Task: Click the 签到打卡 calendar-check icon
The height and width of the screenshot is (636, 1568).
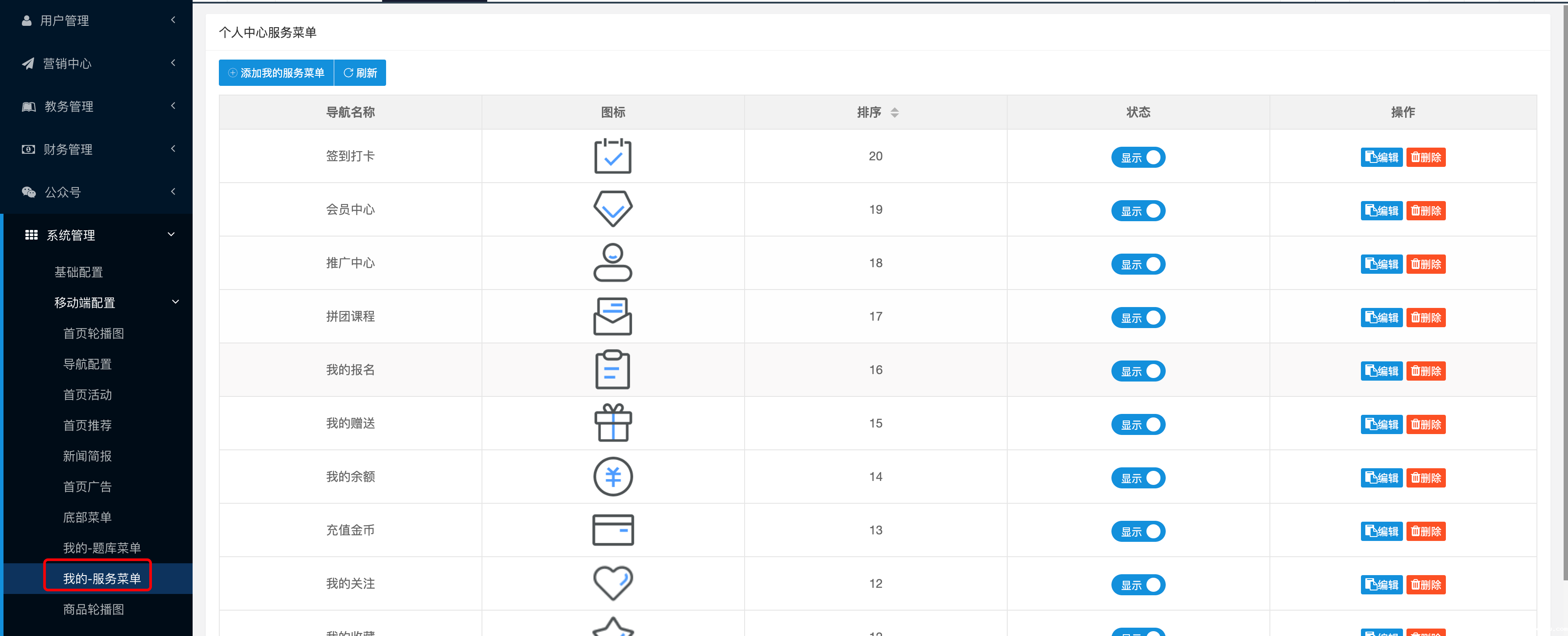Action: pyautogui.click(x=612, y=156)
